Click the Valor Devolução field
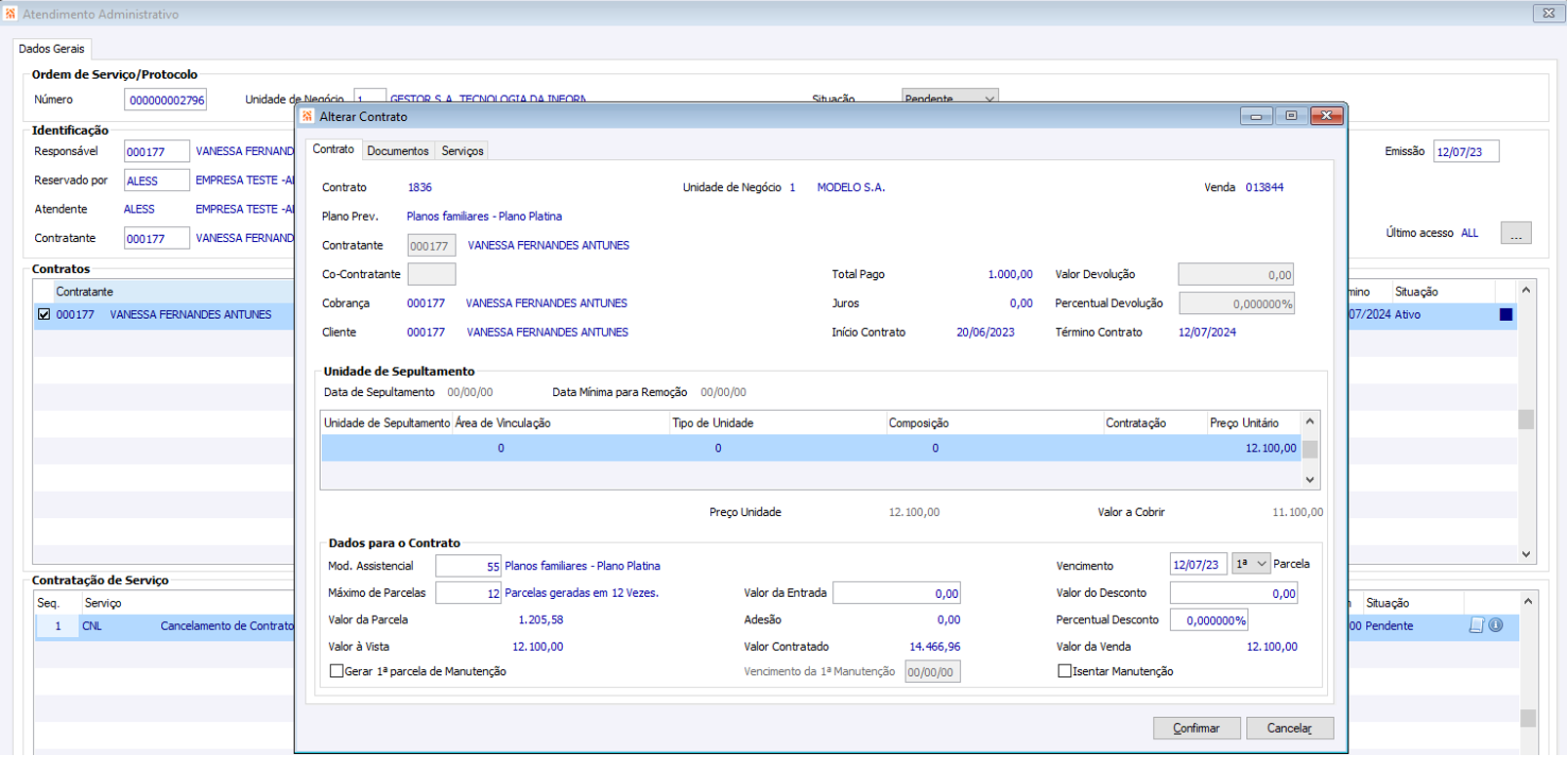This screenshot has width=1568, height=757. click(1236, 275)
